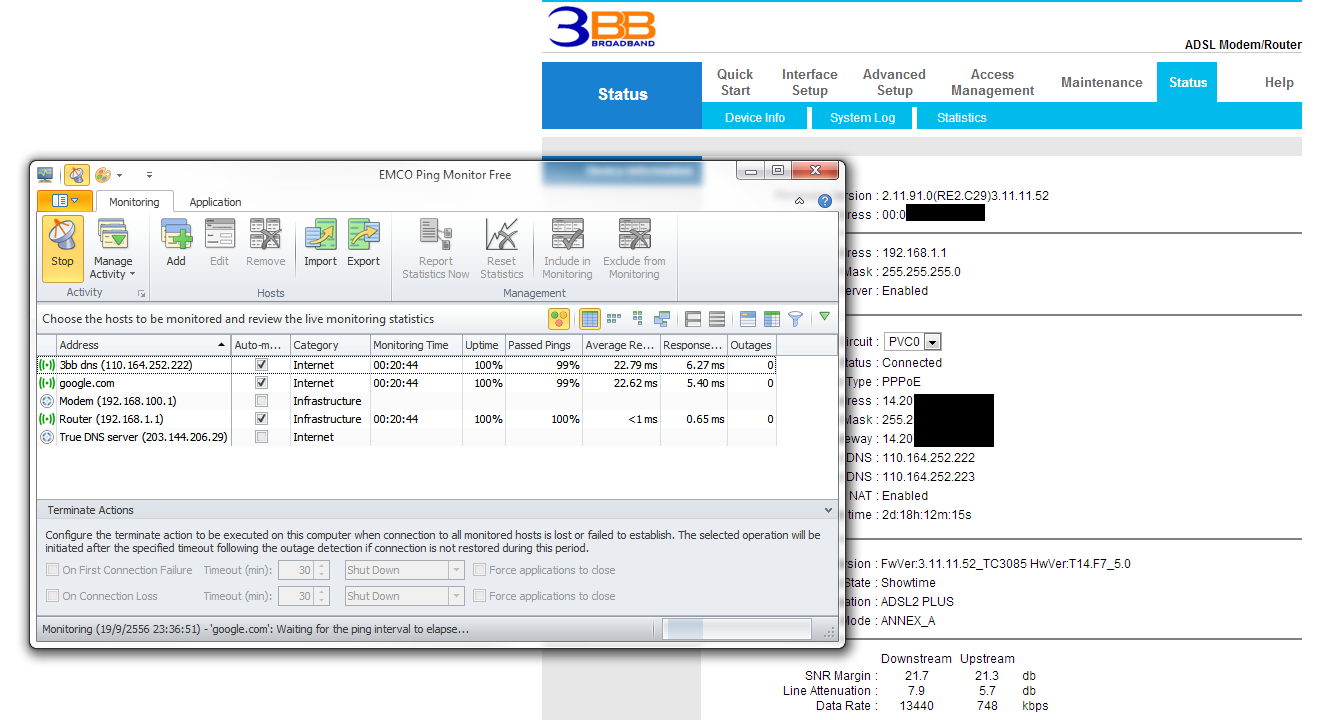Click the monitor icon in EMCO title bar
The image size is (1317, 720).
click(x=46, y=174)
